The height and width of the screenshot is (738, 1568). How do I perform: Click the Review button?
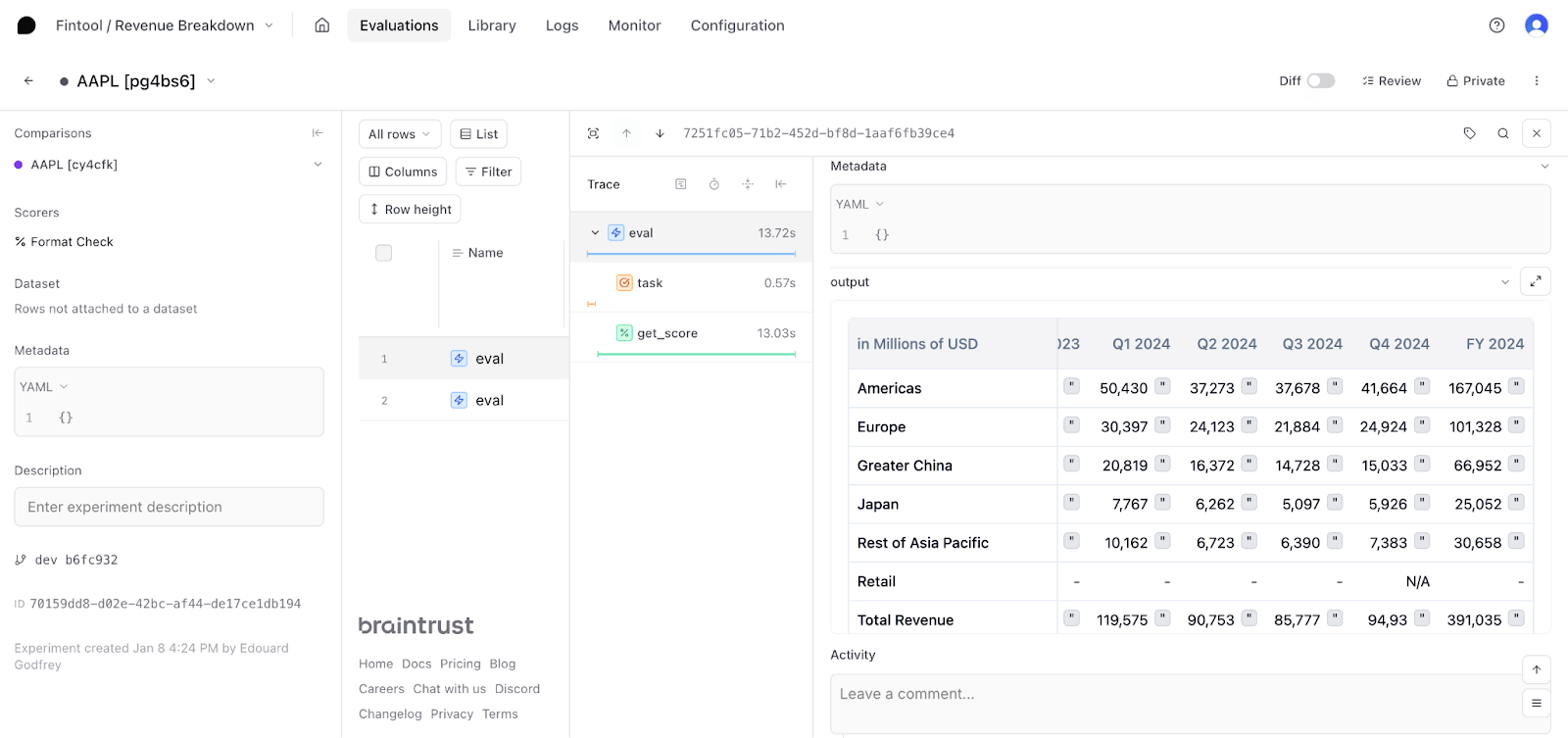point(1391,81)
